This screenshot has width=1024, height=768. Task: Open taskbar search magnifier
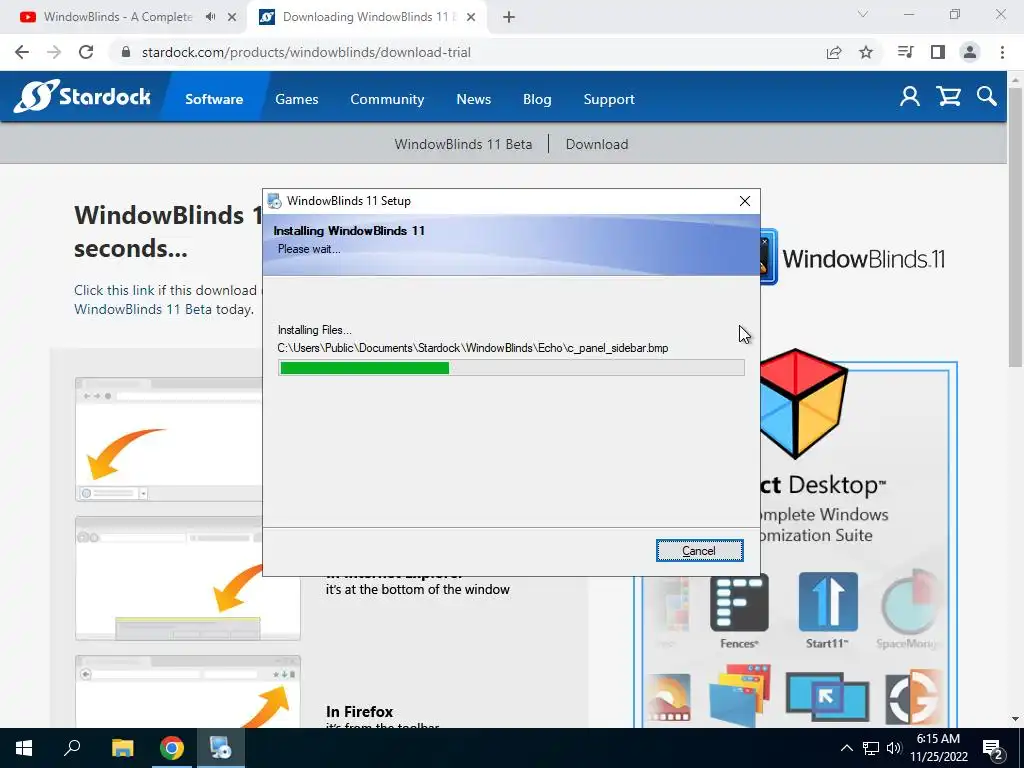click(x=72, y=748)
